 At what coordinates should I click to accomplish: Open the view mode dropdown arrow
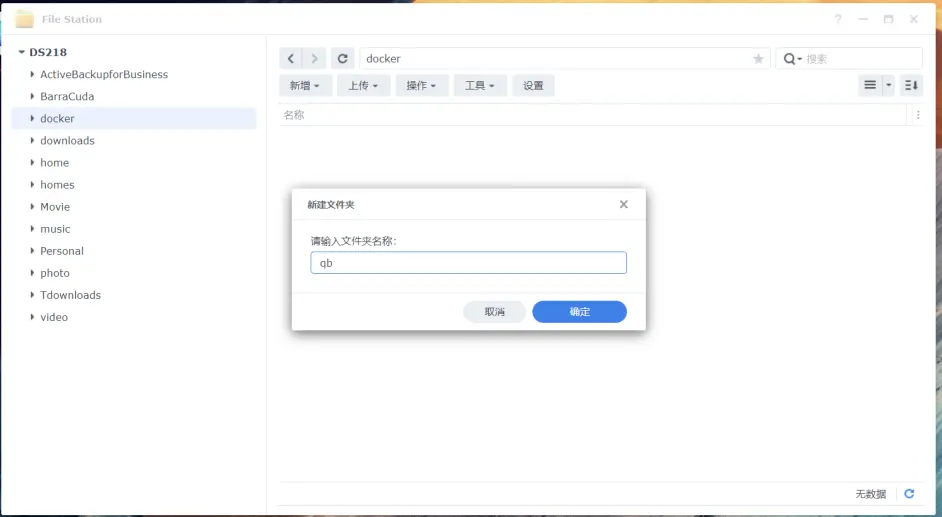[x=889, y=85]
